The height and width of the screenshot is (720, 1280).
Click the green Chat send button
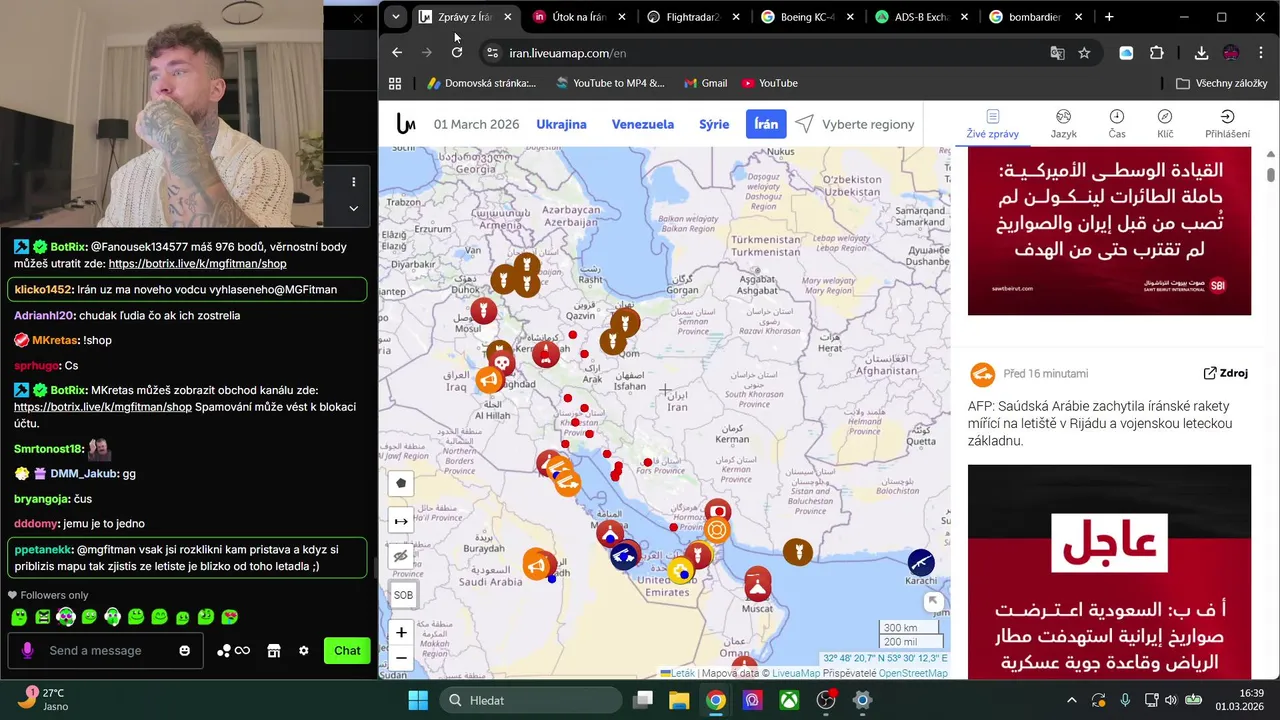click(x=347, y=650)
